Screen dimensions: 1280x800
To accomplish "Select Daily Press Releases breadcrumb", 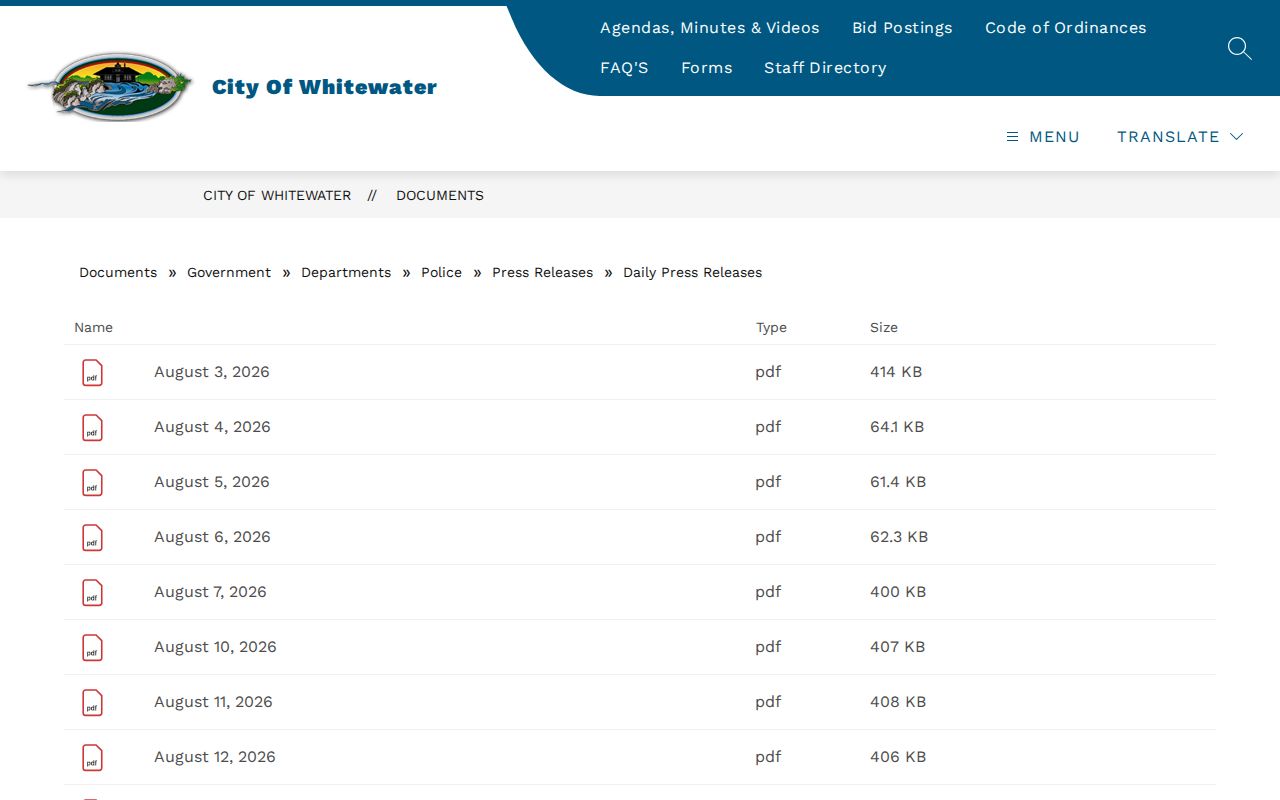I will (692, 273).
